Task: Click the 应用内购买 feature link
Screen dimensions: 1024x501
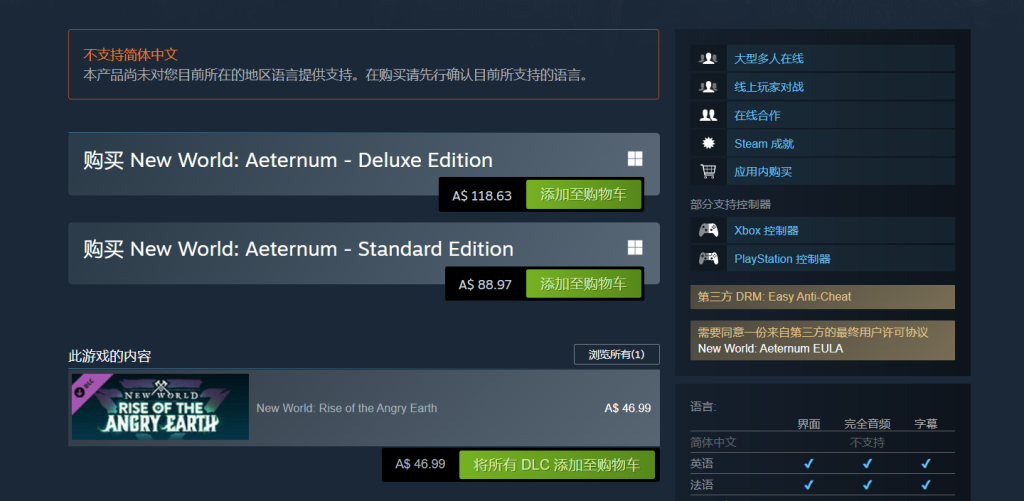Action: click(763, 172)
